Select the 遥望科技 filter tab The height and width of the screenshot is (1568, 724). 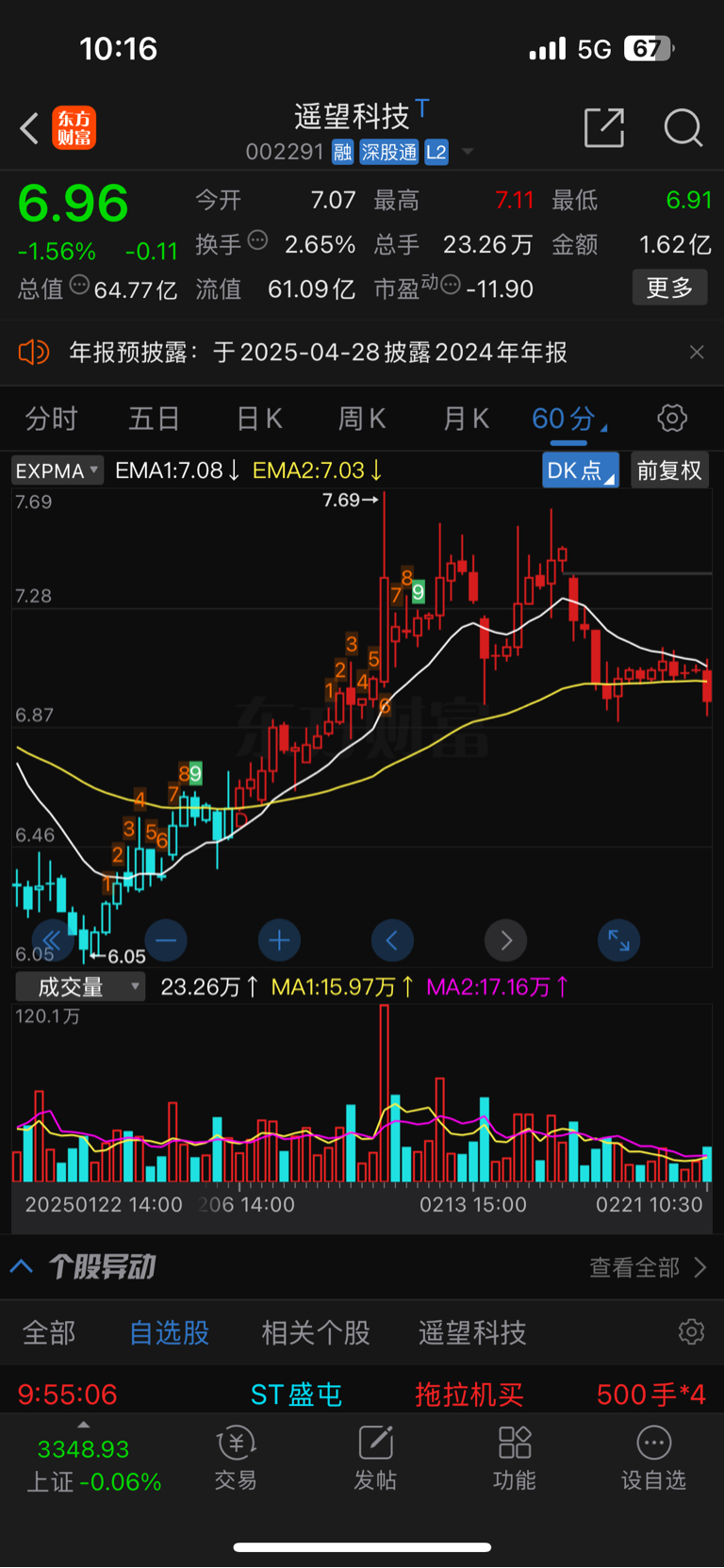click(x=472, y=1332)
